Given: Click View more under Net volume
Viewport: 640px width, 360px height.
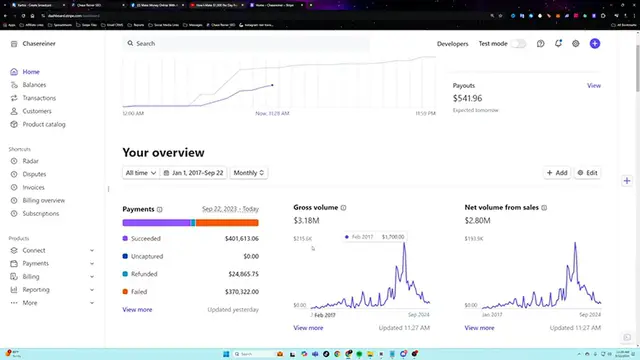Looking at the screenshot, I should point(479,328).
